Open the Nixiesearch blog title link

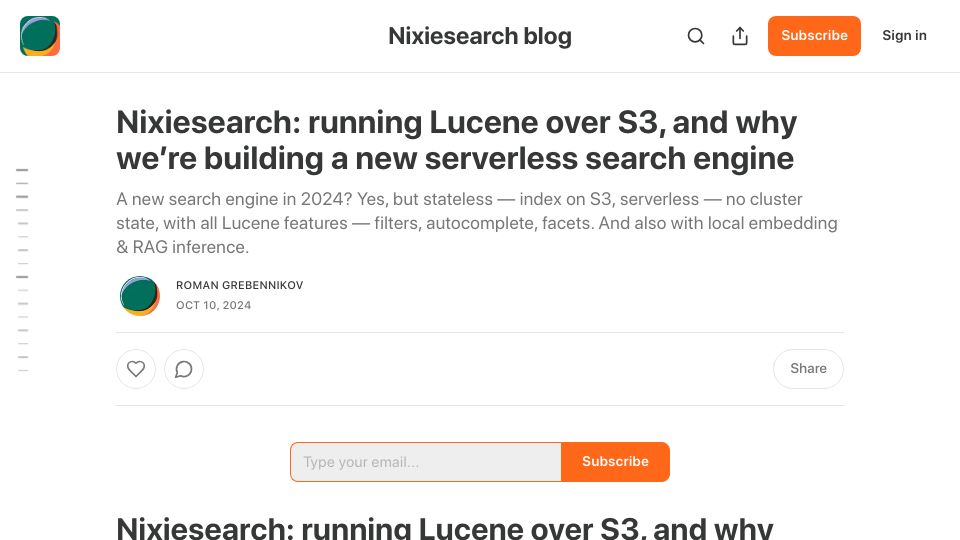click(x=480, y=36)
